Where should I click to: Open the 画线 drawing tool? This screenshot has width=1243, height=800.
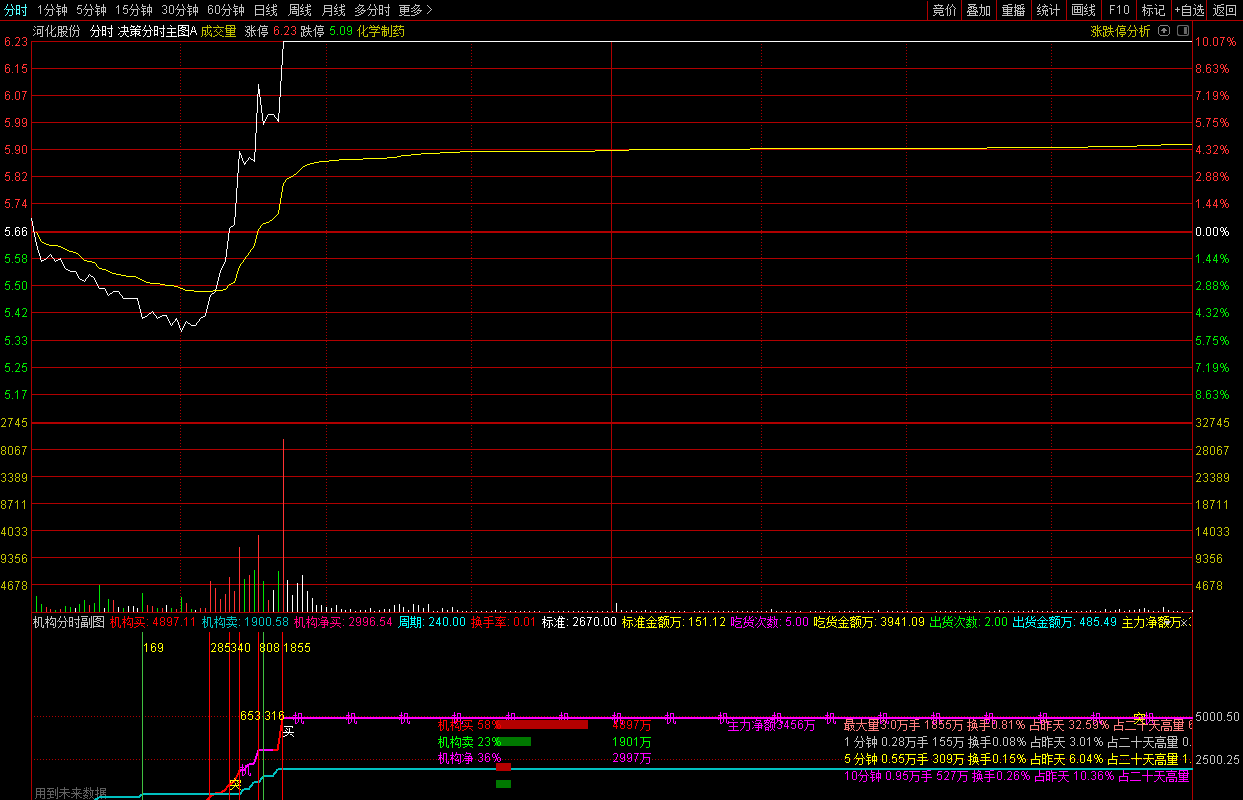[1083, 10]
